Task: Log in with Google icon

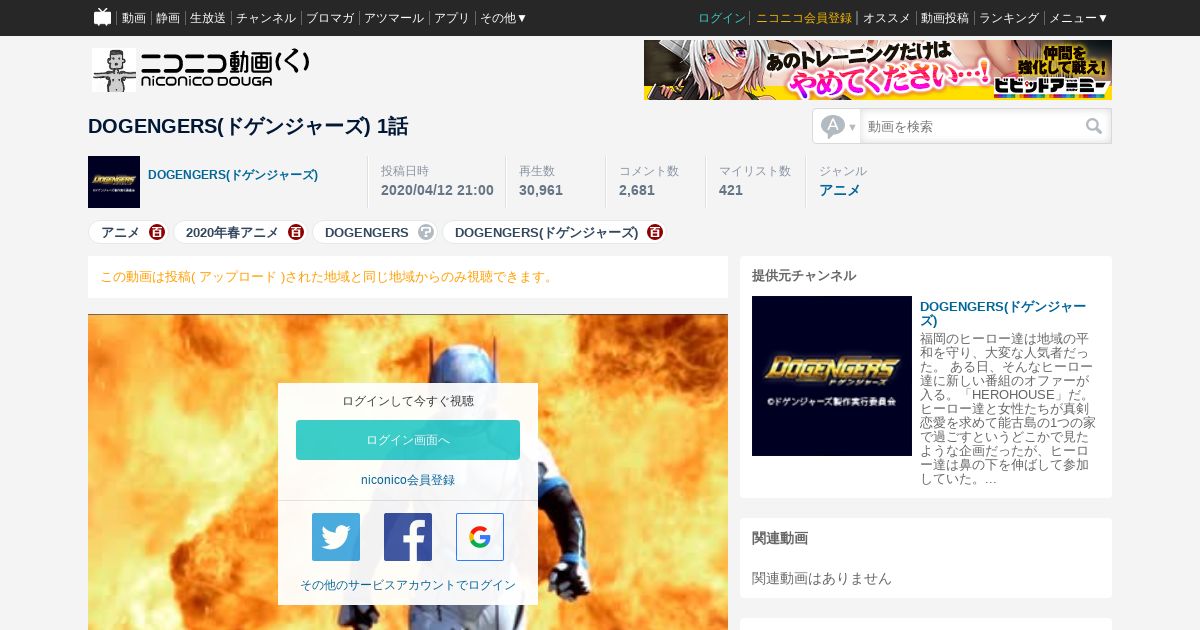Action: point(480,537)
